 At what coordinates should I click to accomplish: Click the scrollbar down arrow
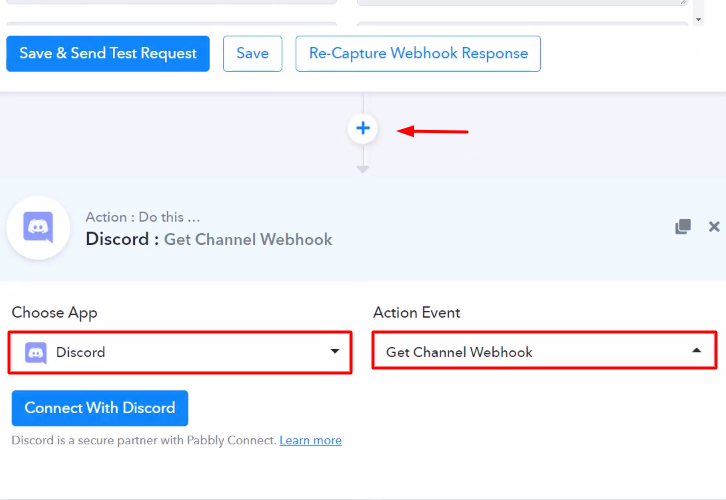(x=699, y=20)
